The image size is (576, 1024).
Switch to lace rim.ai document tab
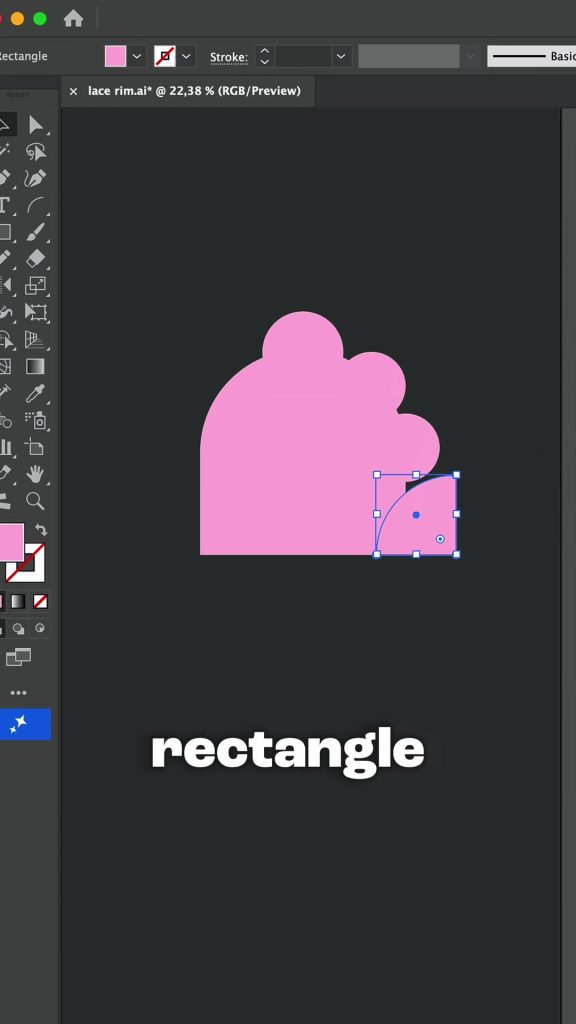tap(194, 91)
